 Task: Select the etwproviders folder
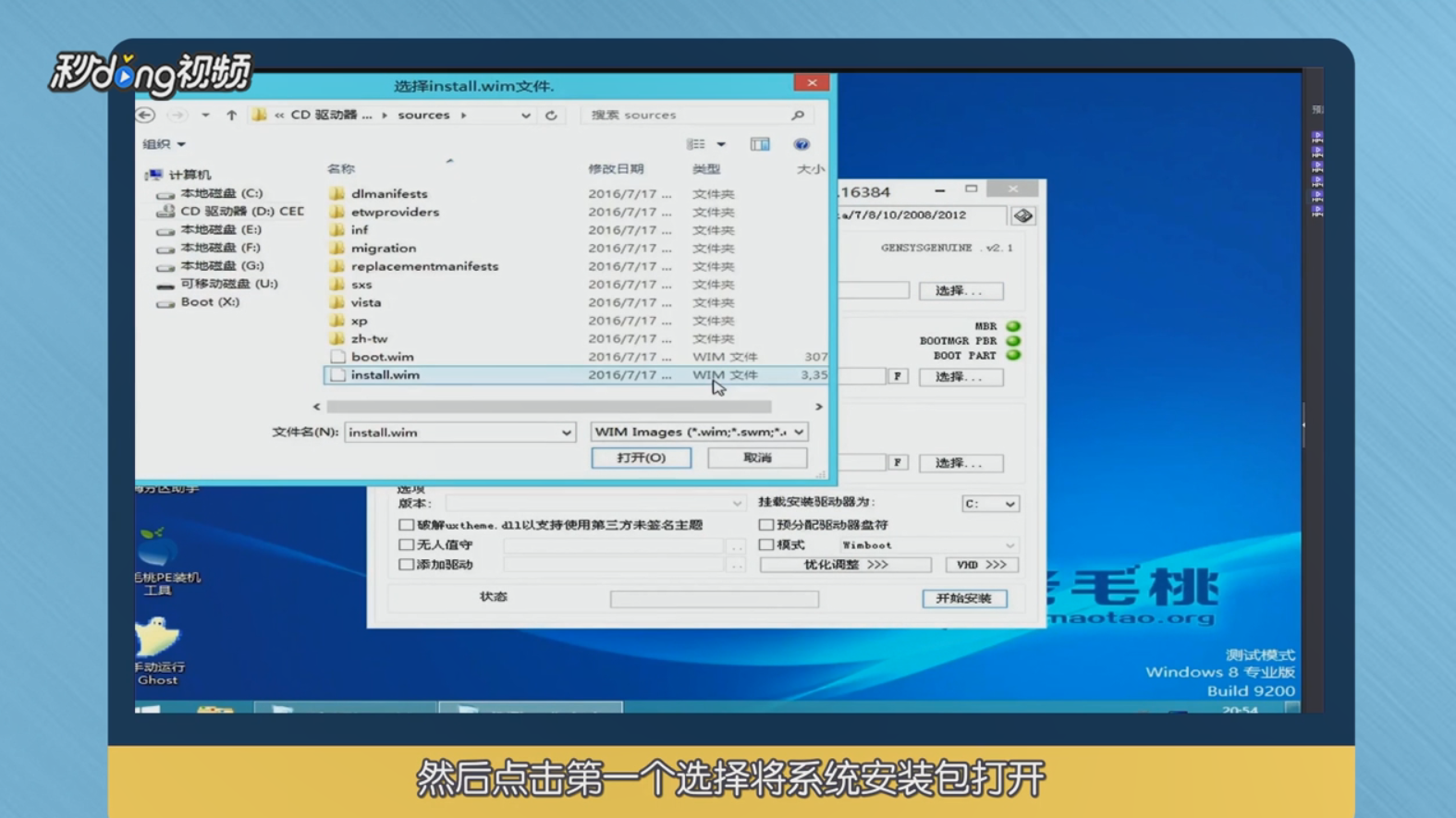[395, 212]
